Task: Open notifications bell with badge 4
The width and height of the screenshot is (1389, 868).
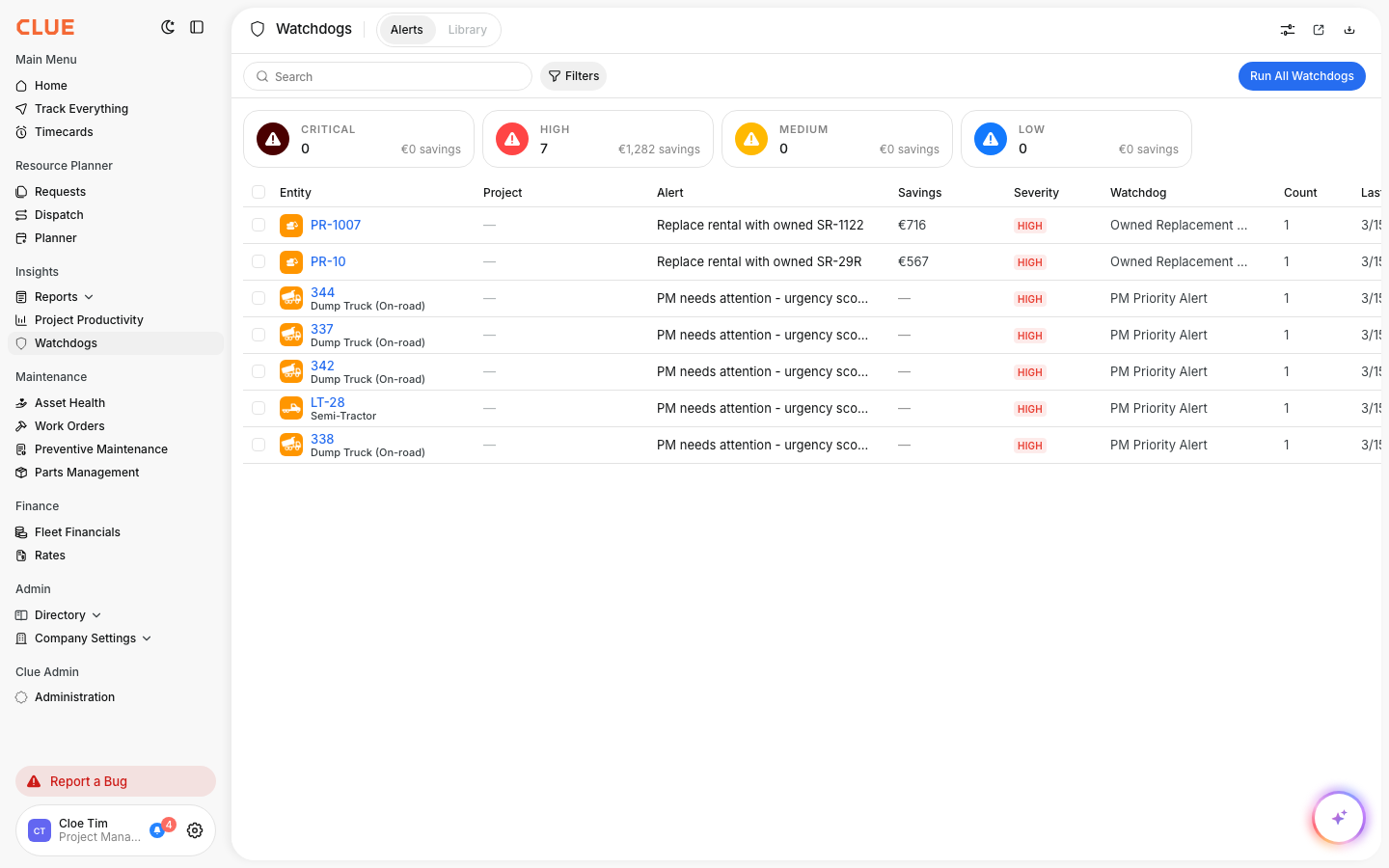Action: (157, 830)
